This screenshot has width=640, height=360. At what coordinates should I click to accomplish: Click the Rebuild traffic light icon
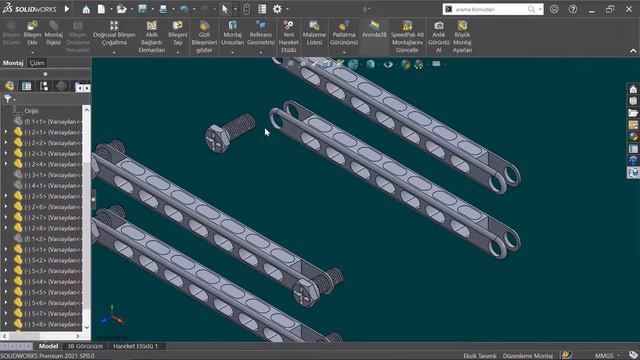(246, 9)
